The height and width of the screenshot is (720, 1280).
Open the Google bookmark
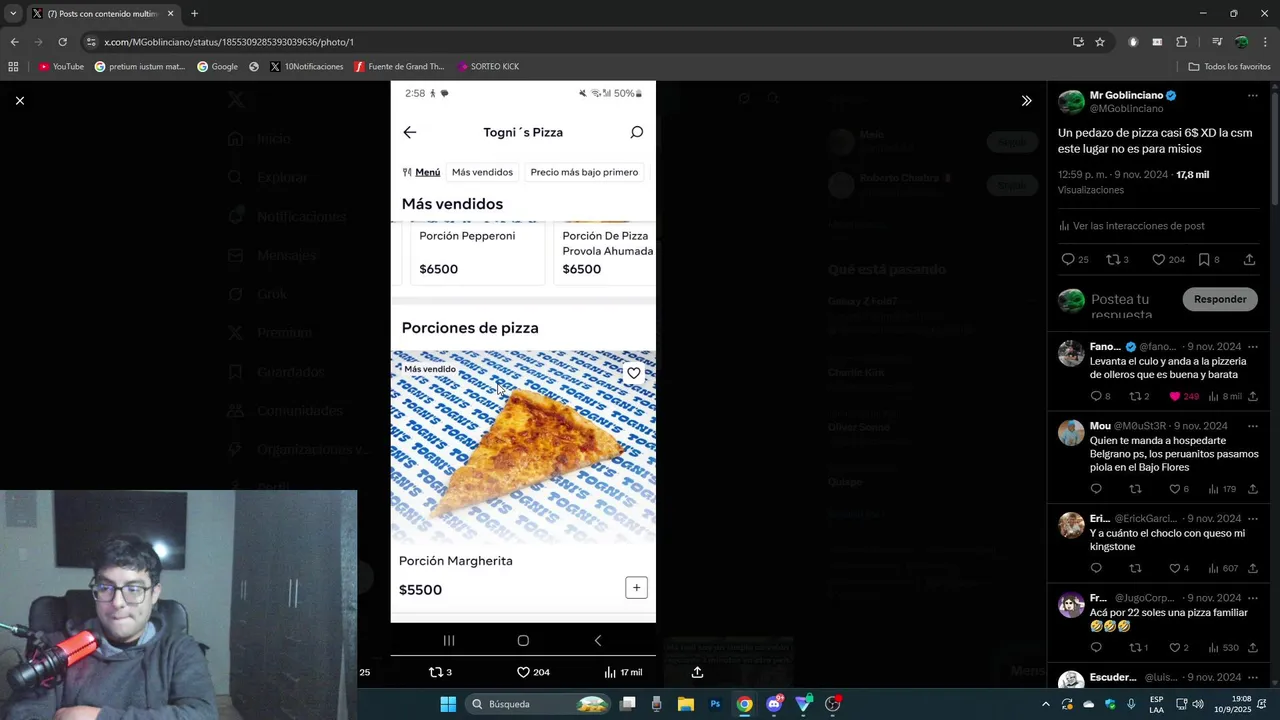point(217,67)
